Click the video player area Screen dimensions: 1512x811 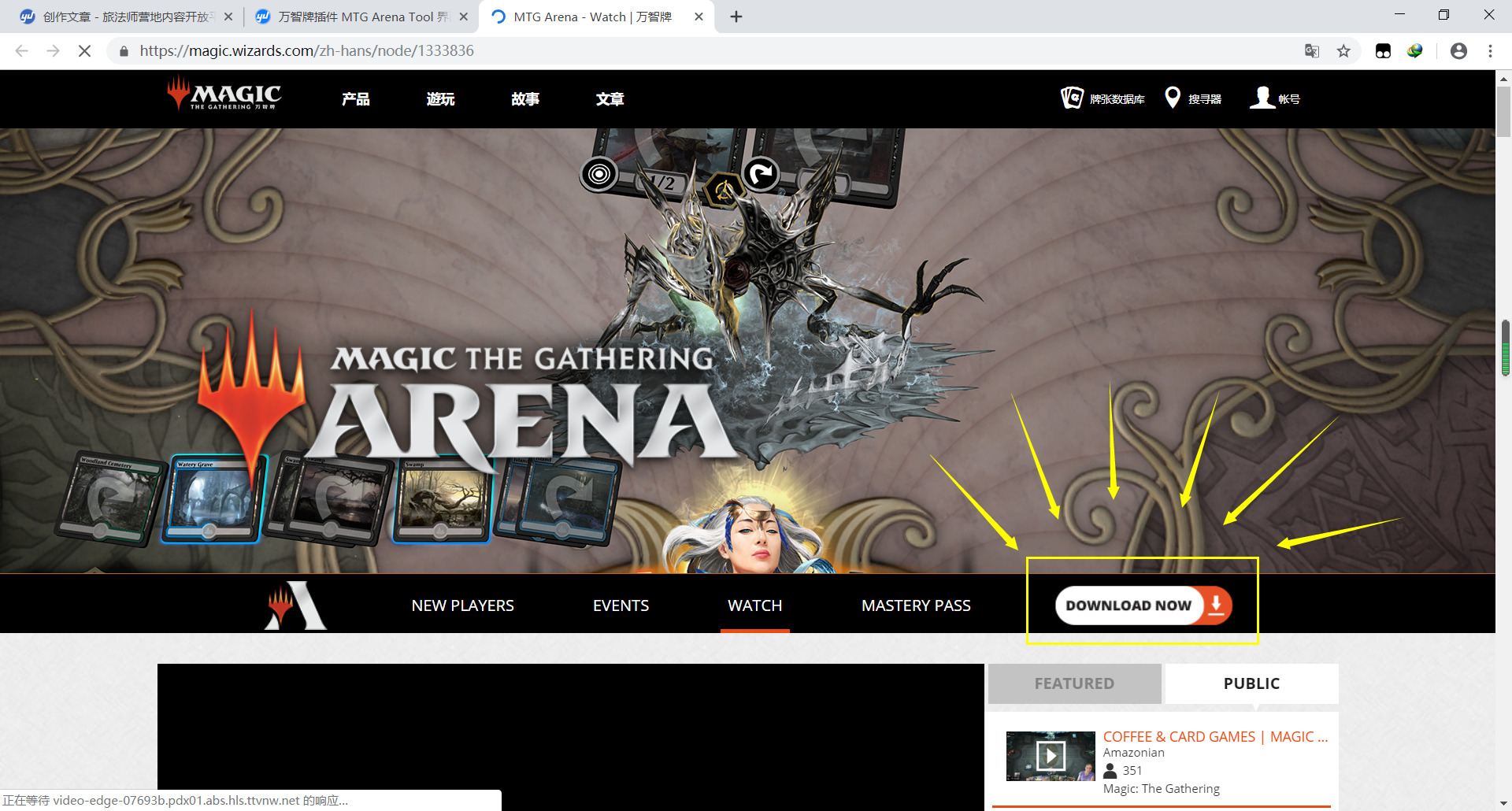click(571, 737)
